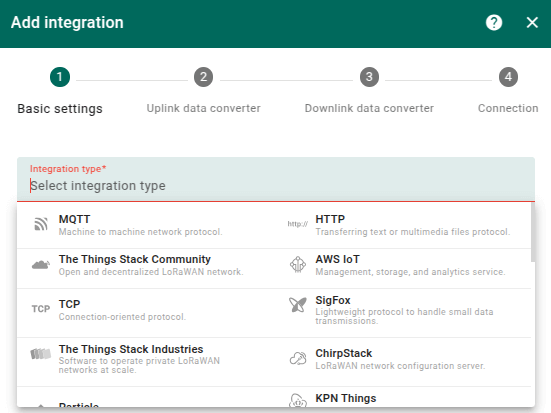Click 'Software to operate private LoRaWAN' text
The image size is (551, 413).
[139, 361]
